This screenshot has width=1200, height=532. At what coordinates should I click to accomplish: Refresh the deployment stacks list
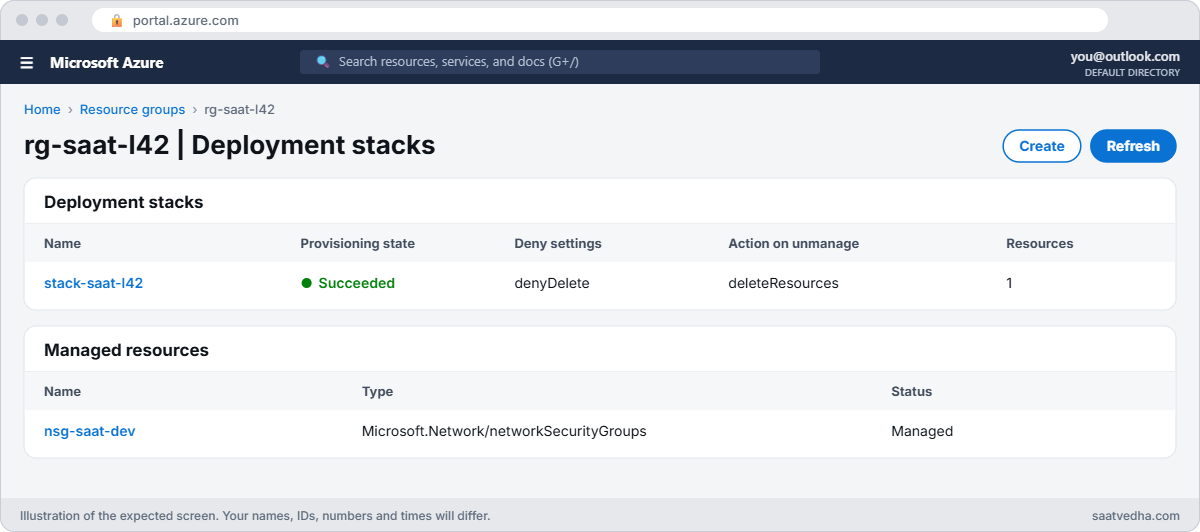pos(1133,146)
